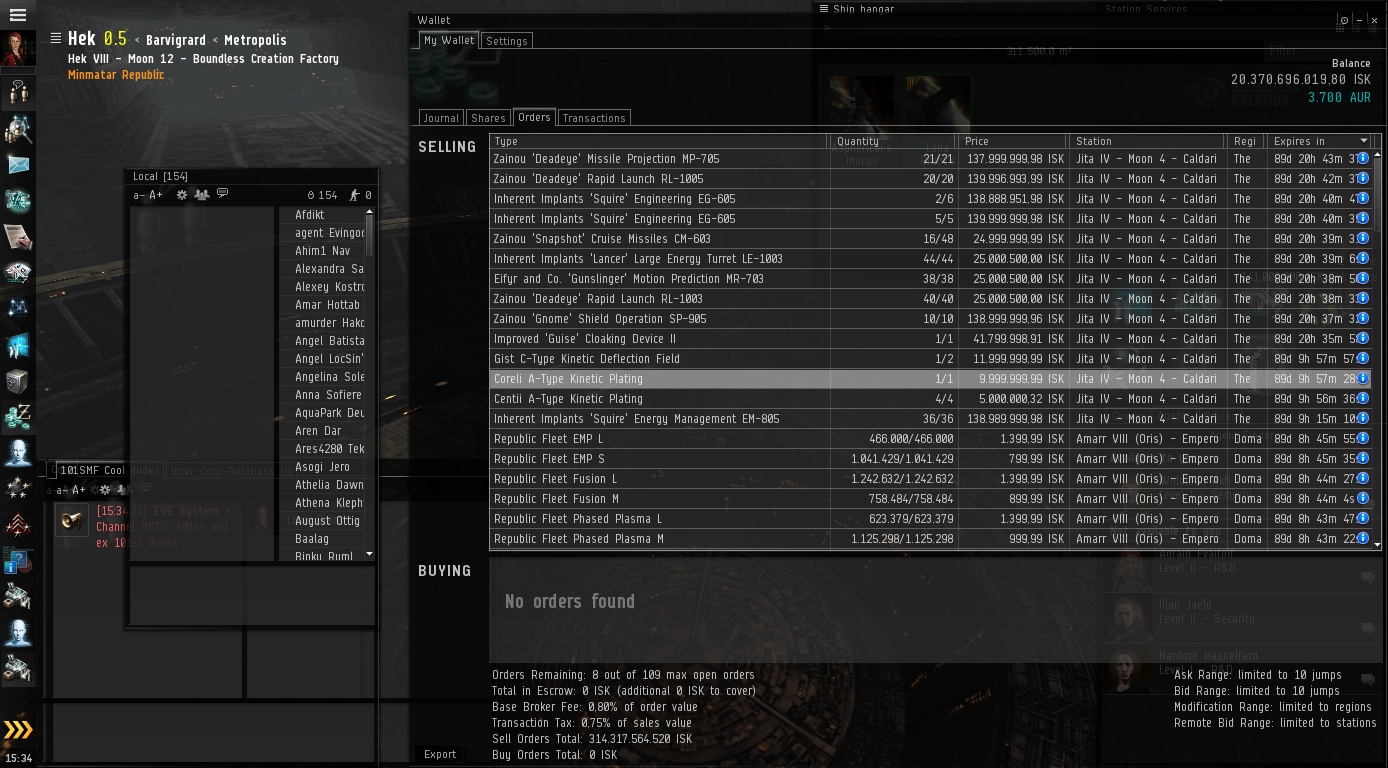This screenshot has width=1388, height=768.
Task: Open the Shares tab in the wallet
Action: tap(488, 118)
